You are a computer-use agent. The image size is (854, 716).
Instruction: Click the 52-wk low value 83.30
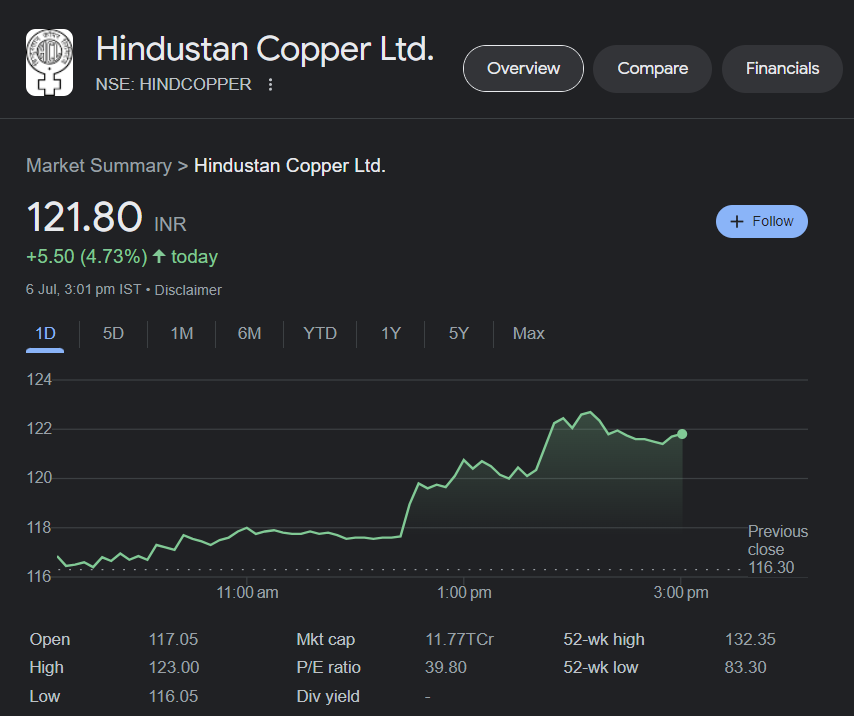click(x=745, y=668)
